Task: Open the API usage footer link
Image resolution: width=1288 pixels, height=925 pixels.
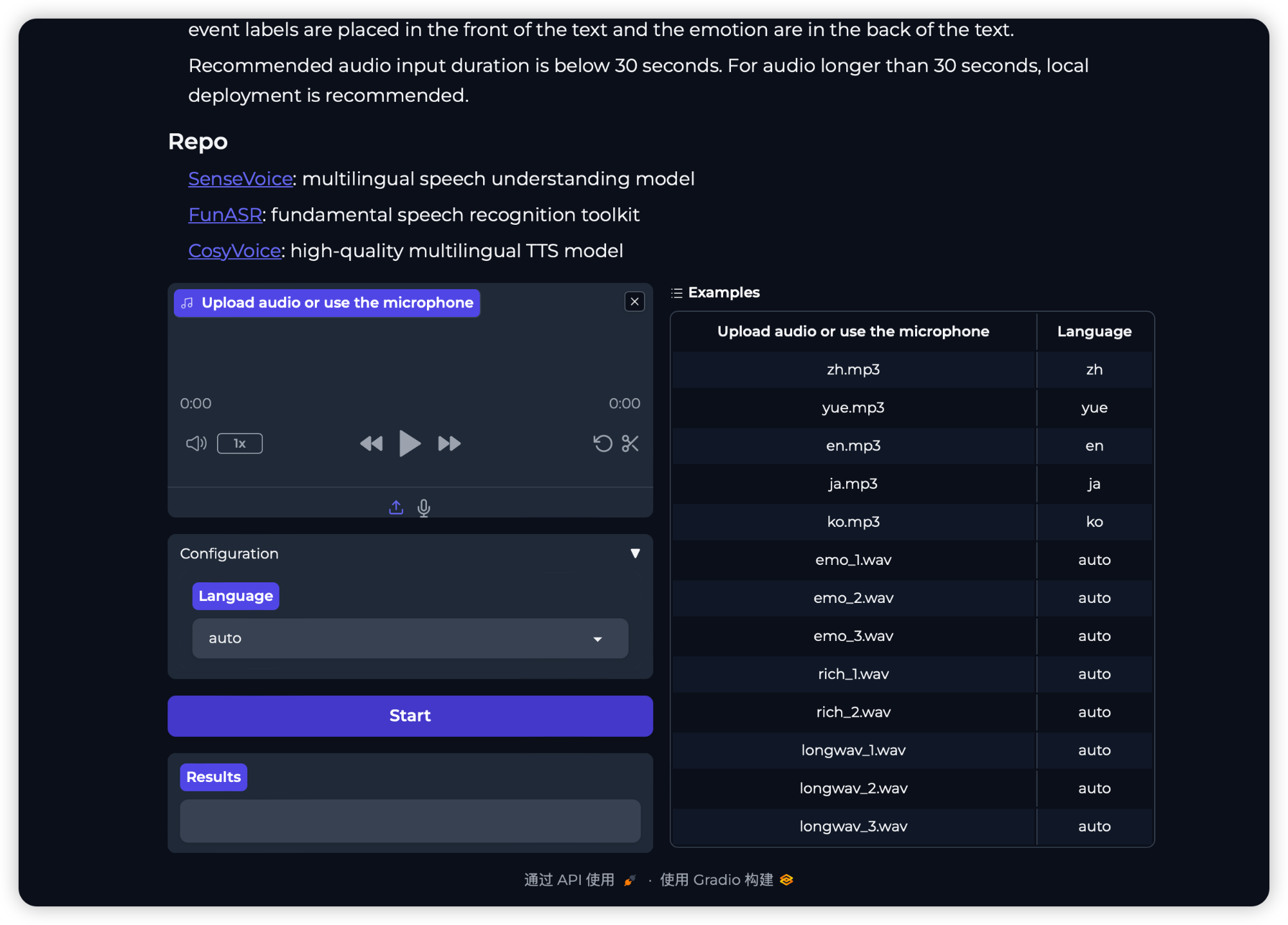Action: [x=570, y=880]
